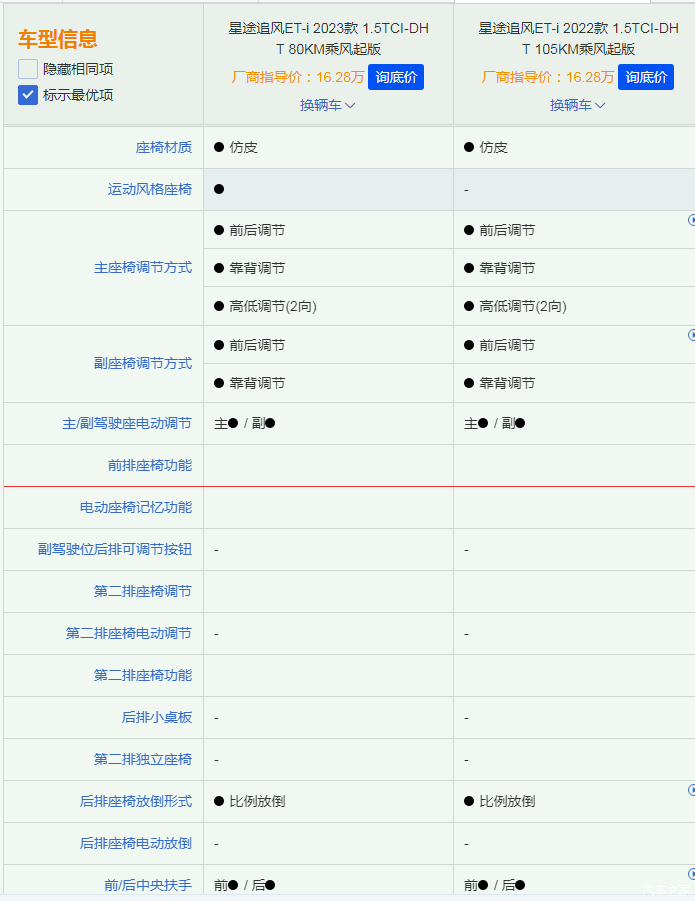Click the 第二排座椅功能 row label
The image size is (695, 901).
click(143, 675)
